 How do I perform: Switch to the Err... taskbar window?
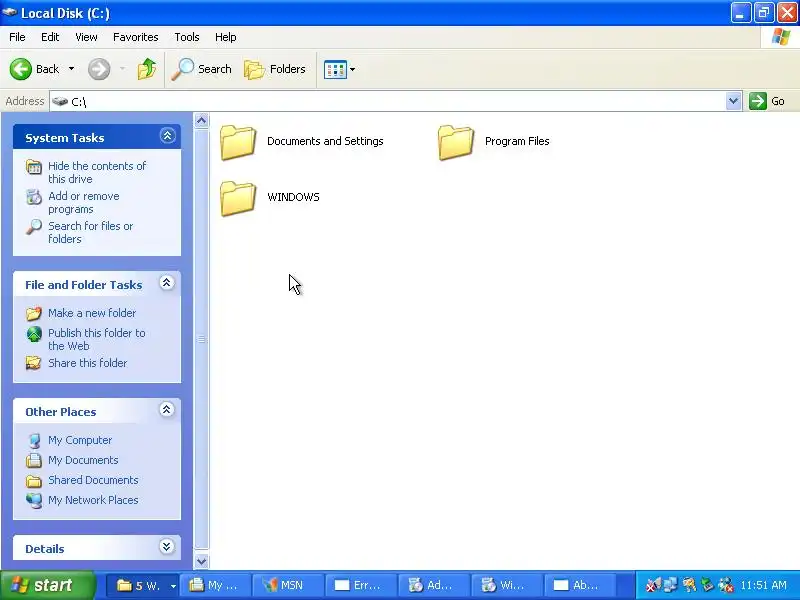(361, 585)
